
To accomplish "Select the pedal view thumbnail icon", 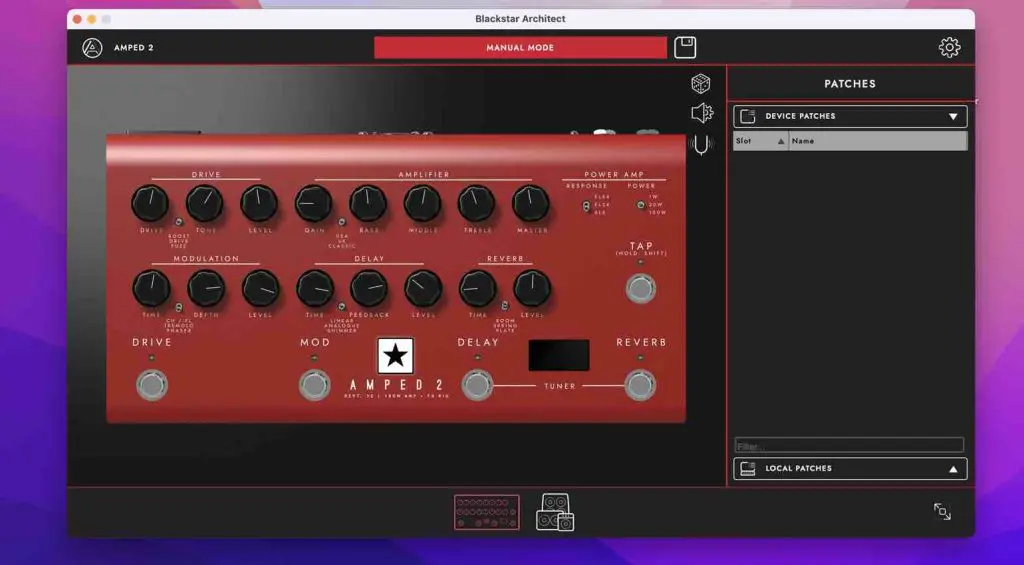I will pyautogui.click(x=487, y=512).
